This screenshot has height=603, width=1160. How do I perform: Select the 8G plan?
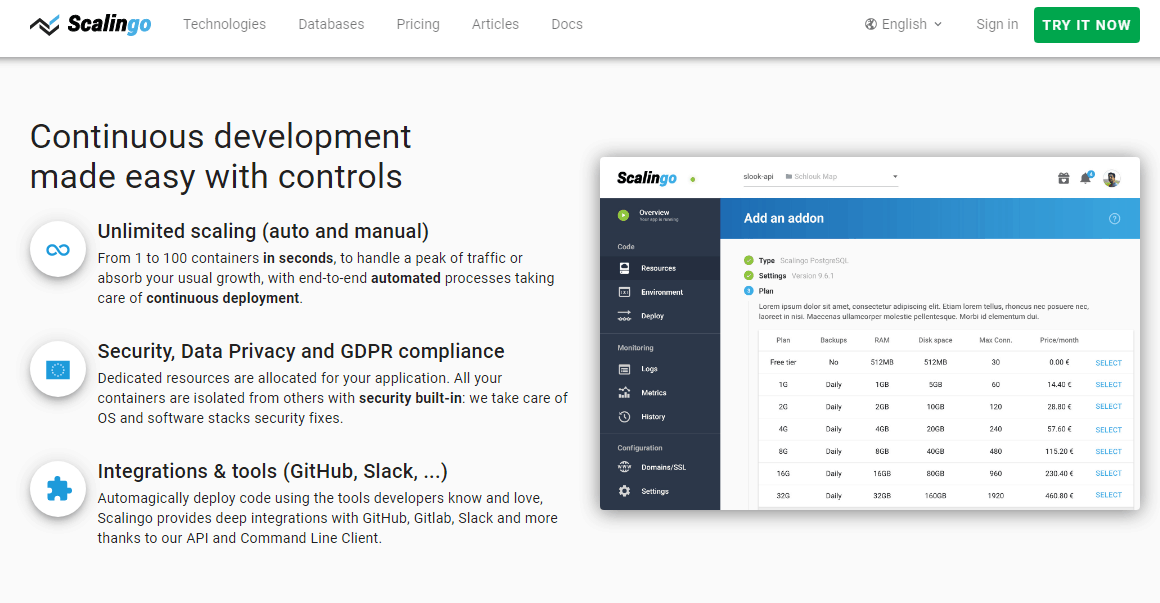point(1108,451)
